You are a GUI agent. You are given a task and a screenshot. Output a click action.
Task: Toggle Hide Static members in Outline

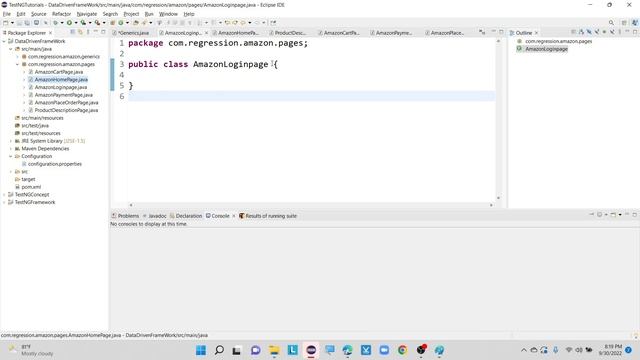coord(597,32)
